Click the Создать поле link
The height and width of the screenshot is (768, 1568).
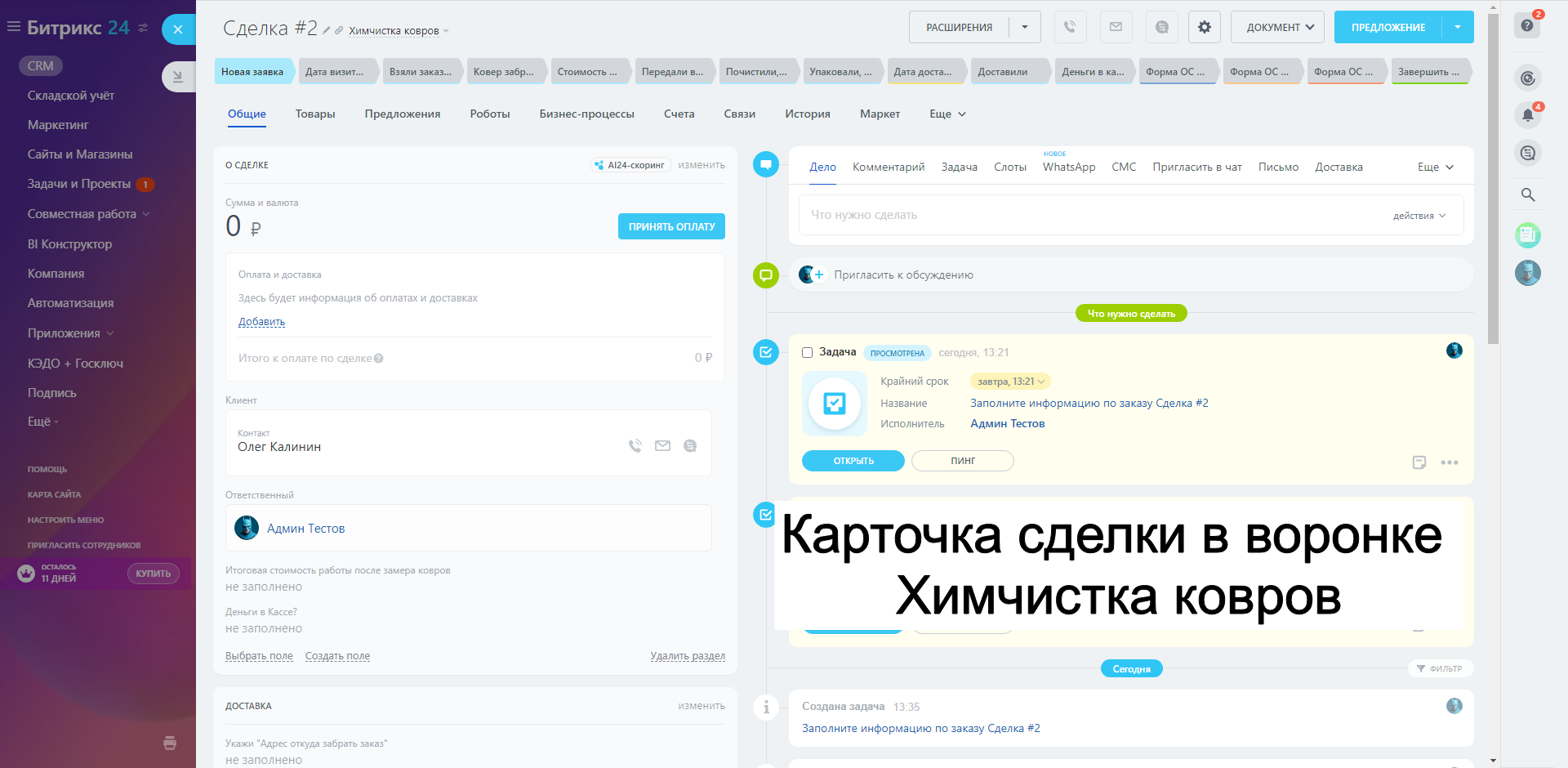click(337, 656)
